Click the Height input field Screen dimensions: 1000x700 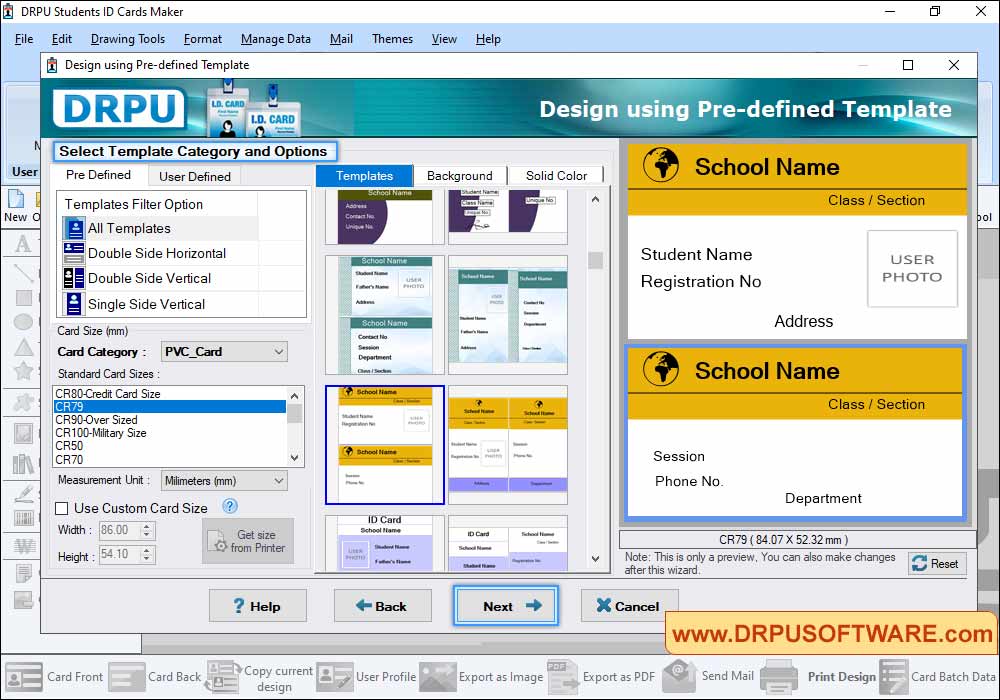click(x=119, y=555)
